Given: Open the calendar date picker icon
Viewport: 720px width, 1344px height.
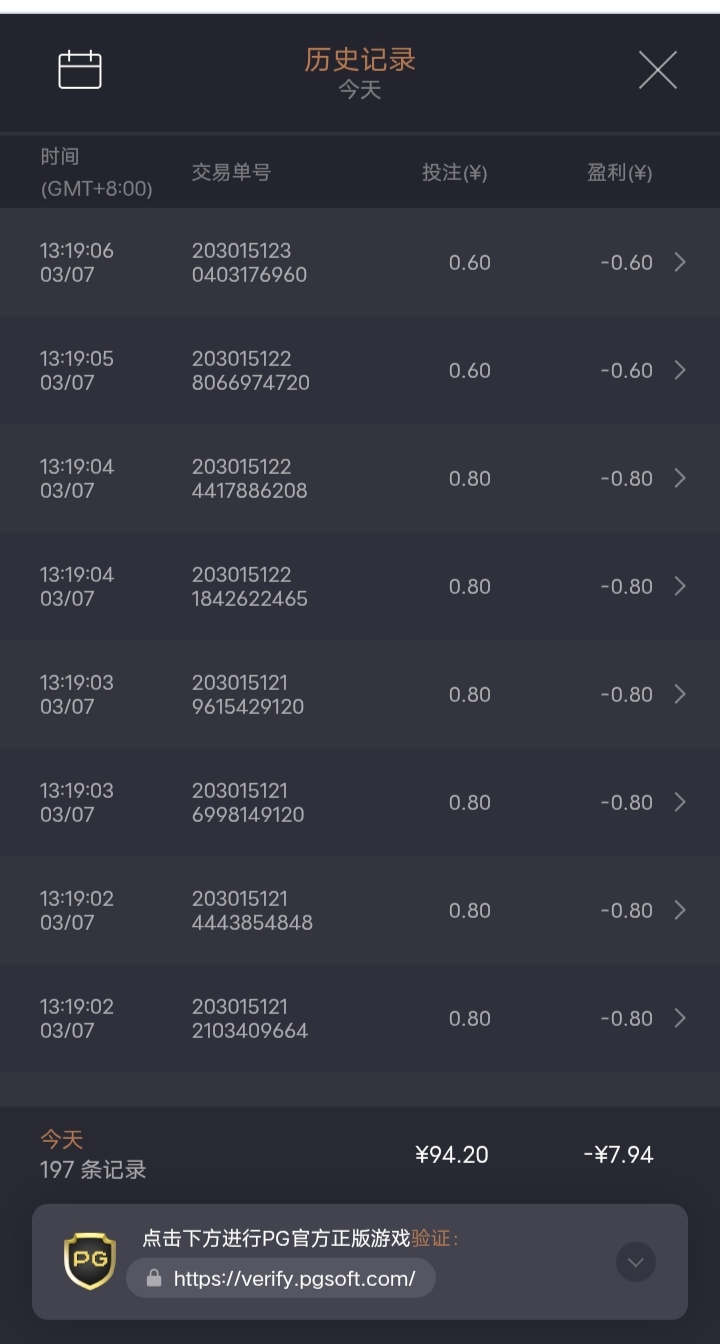Looking at the screenshot, I should coord(80,70).
